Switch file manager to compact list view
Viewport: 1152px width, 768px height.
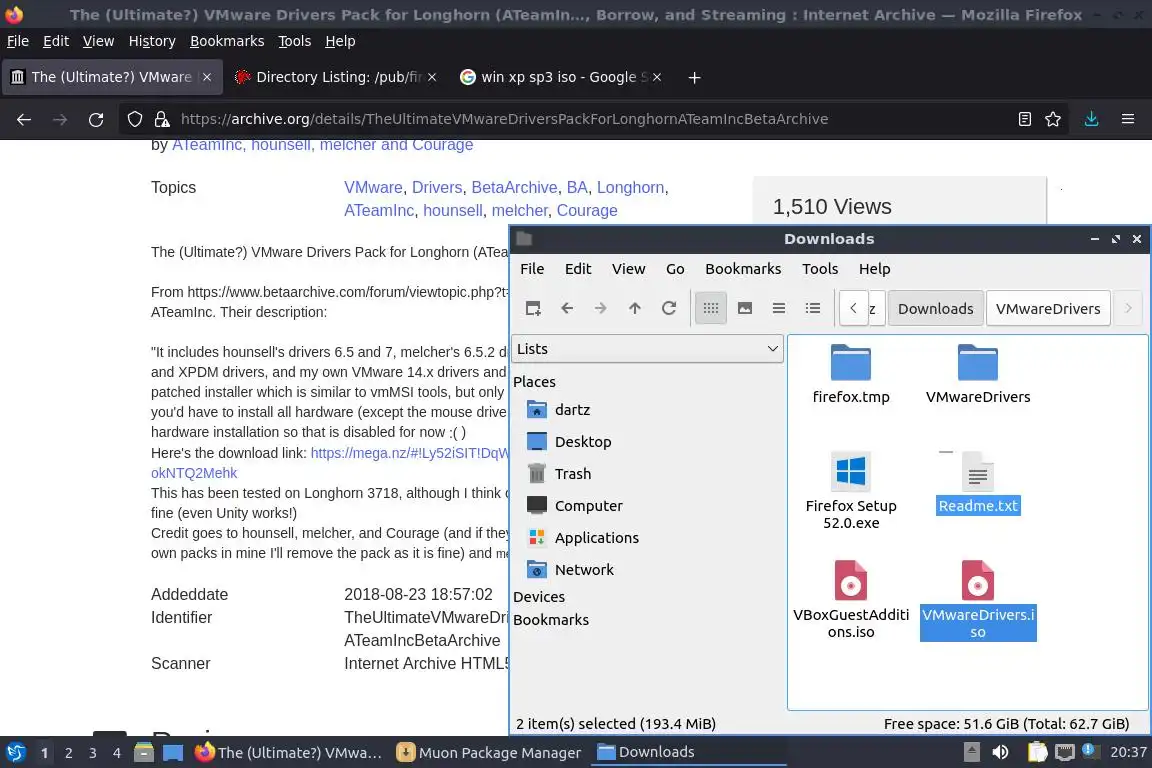(779, 308)
